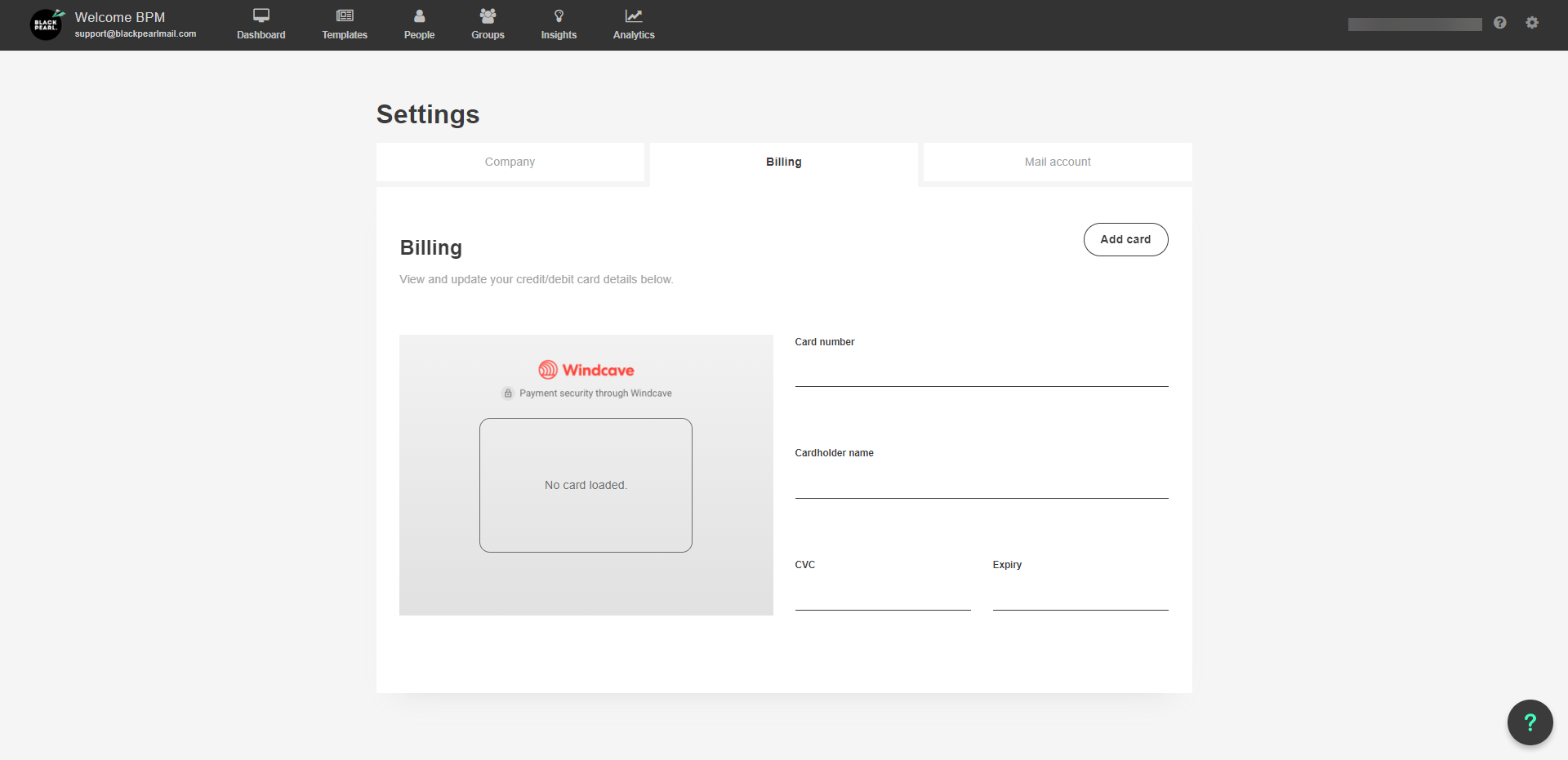Click the Insights lightbulb icon

(x=559, y=16)
